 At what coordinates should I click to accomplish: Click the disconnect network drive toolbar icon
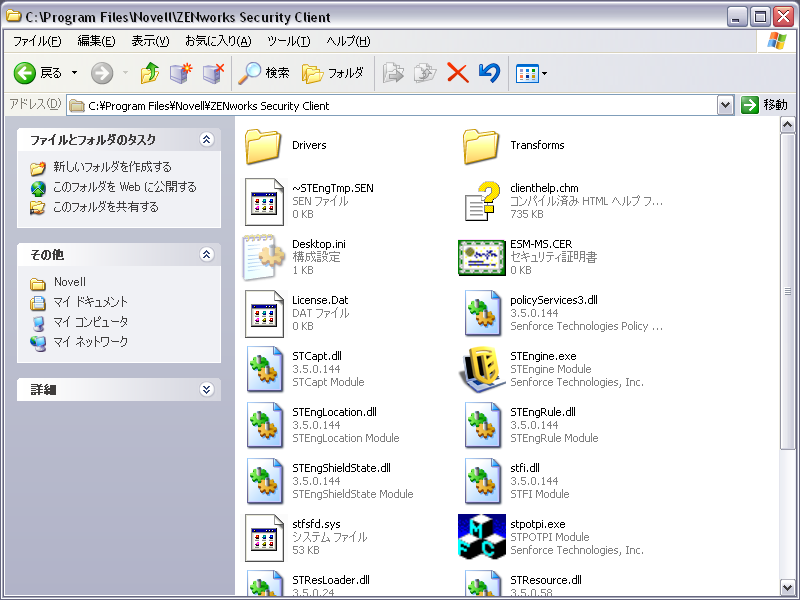[213, 73]
